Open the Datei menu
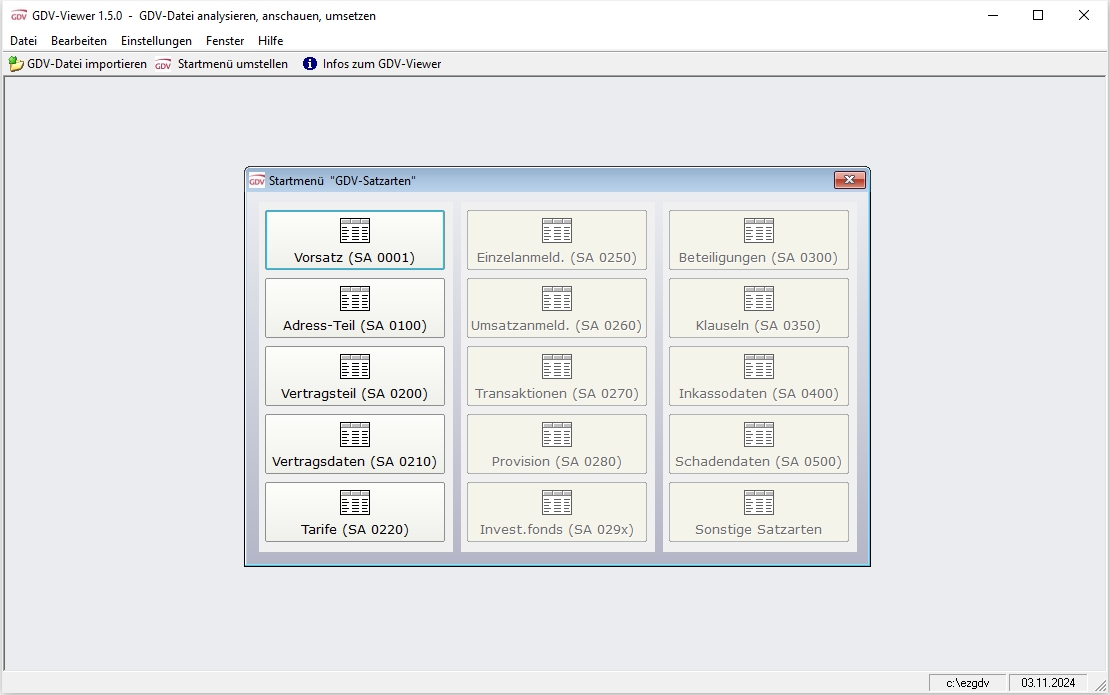The width and height of the screenshot is (1110, 695). click(23, 41)
